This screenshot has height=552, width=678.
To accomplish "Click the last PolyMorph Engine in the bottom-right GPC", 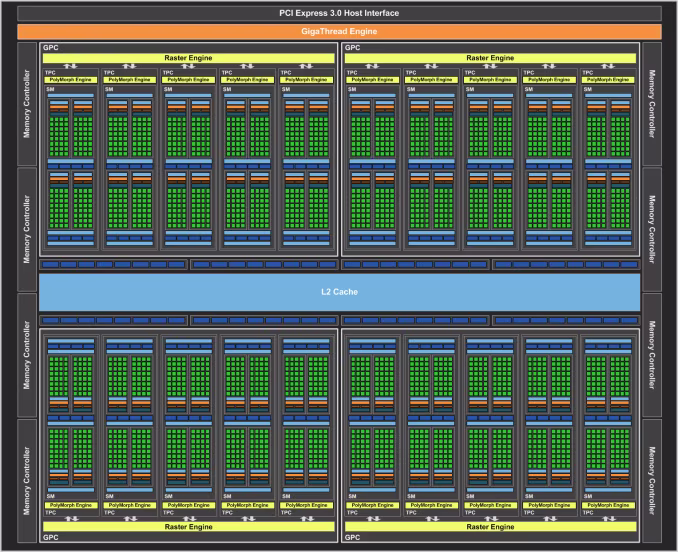I will click(608, 505).
